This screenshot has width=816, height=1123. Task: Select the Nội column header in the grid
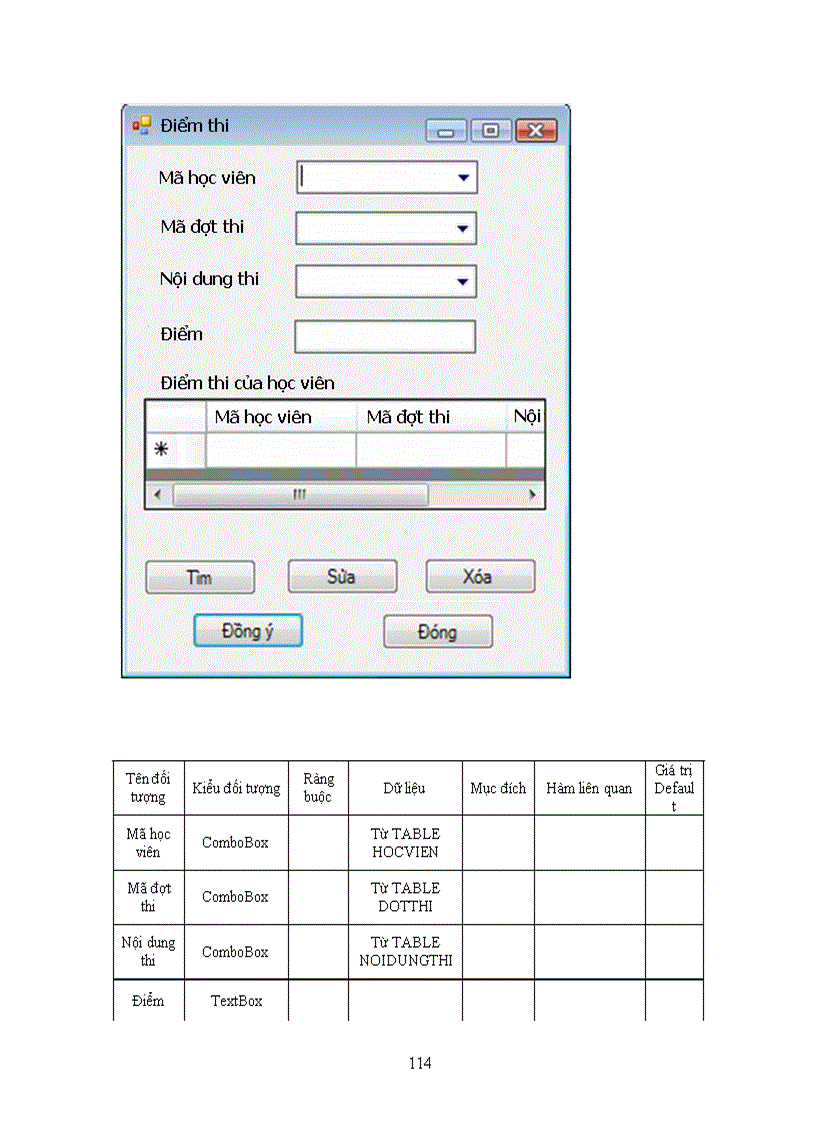(527, 416)
